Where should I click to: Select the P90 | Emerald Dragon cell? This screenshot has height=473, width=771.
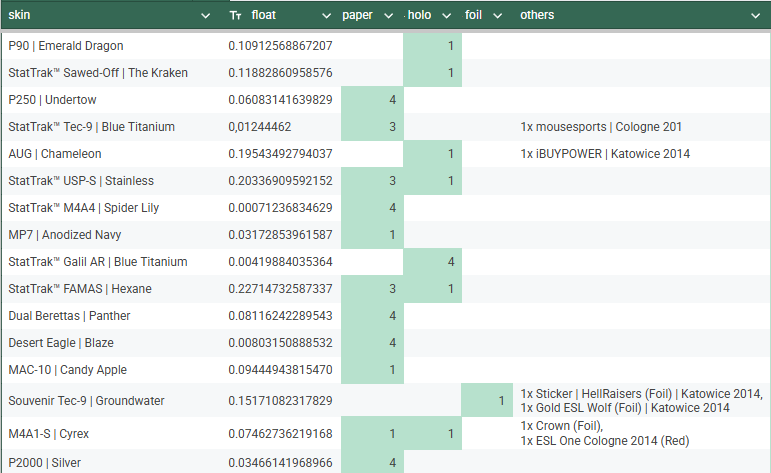click(113, 46)
